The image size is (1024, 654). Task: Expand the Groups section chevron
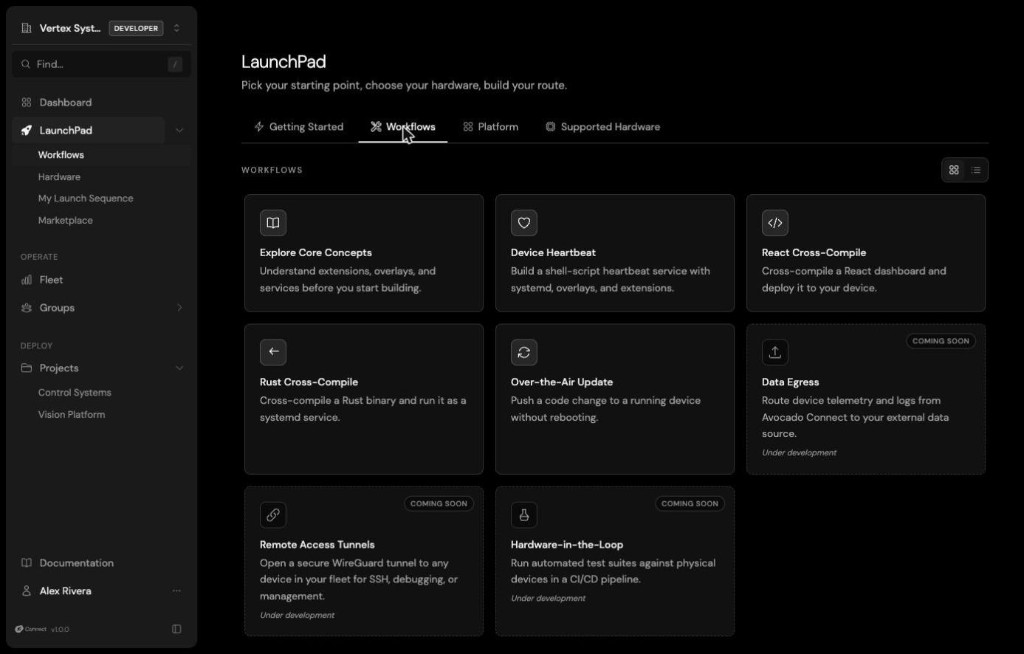179,308
